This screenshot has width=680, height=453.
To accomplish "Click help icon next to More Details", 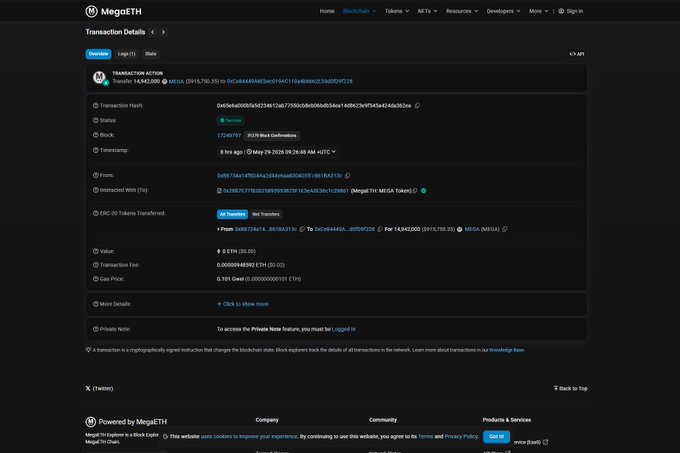I will [x=95, y=304].
